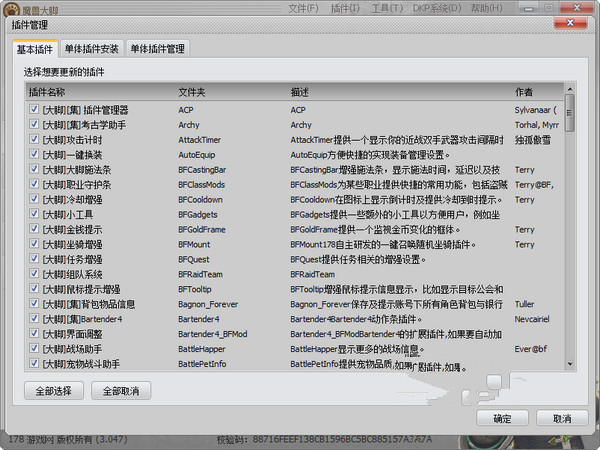Viewport: 600px width, 450px height.
Task: Click the 178 游戏网 版权所有 status text
Action: click(x=68, y=439)
